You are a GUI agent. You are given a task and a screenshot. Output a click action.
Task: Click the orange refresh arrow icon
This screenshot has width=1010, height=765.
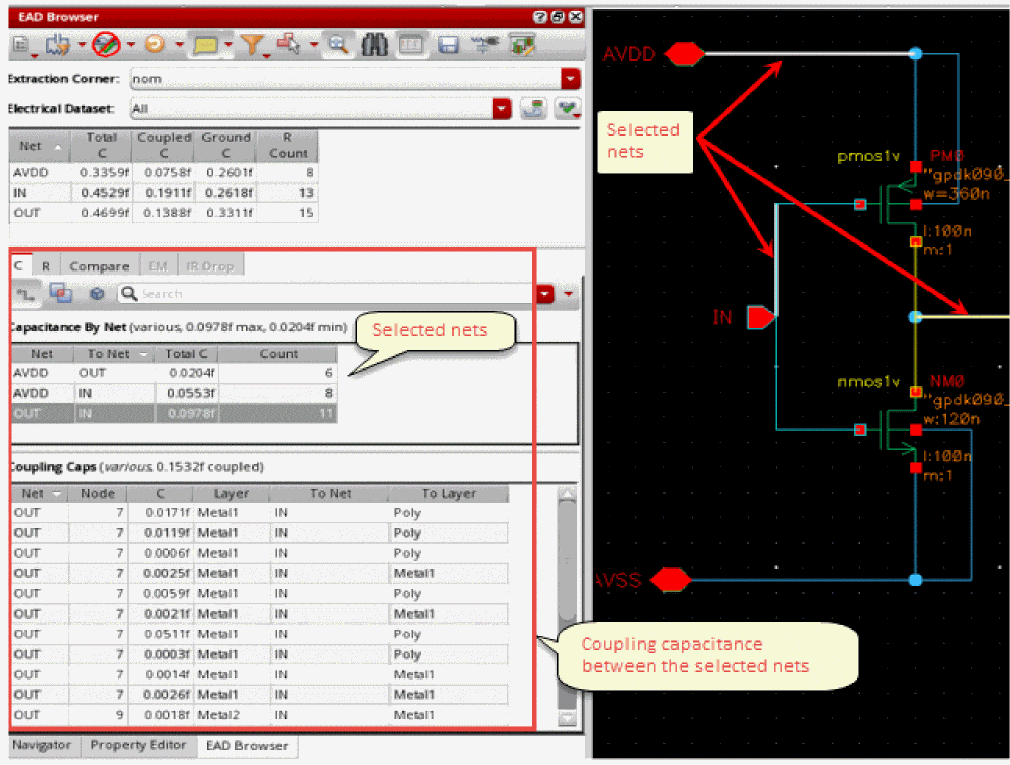[155, 45]
